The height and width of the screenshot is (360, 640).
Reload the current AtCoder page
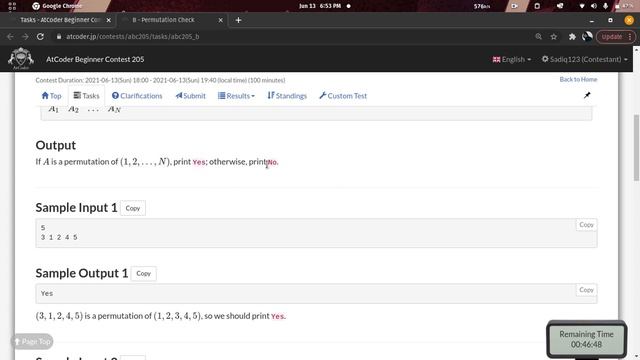40,37
